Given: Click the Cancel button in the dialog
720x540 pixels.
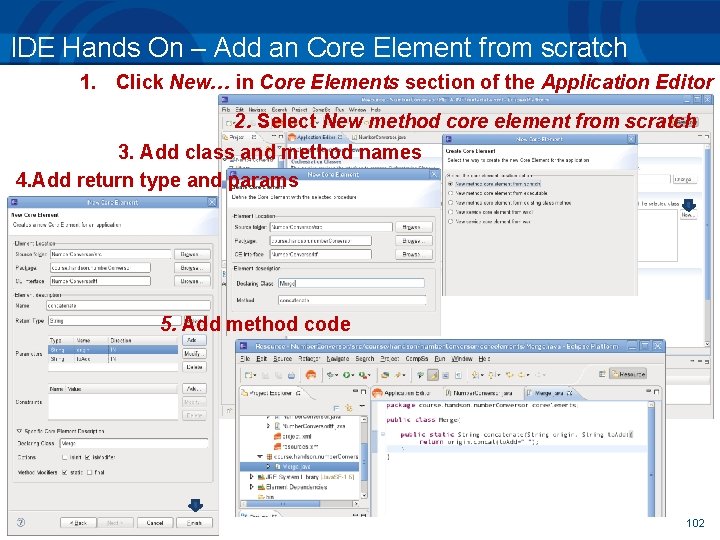Looking at the screenshot, I should click(155, 523).
